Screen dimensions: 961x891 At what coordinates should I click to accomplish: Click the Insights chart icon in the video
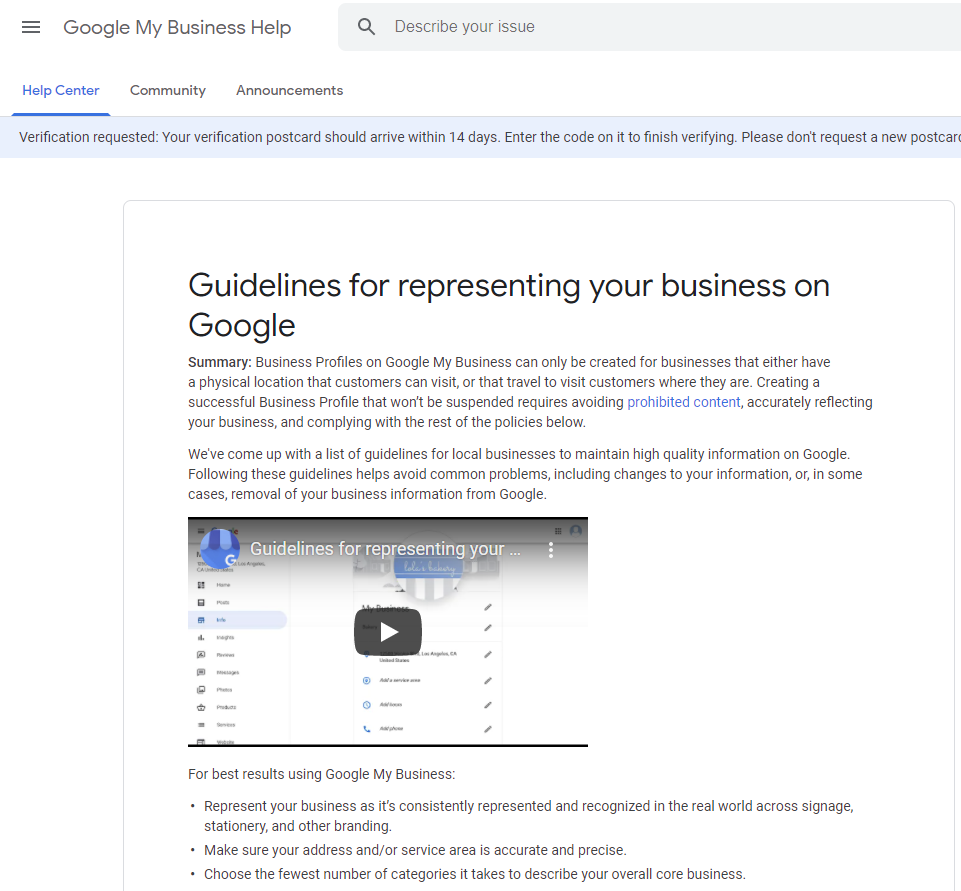200,637
